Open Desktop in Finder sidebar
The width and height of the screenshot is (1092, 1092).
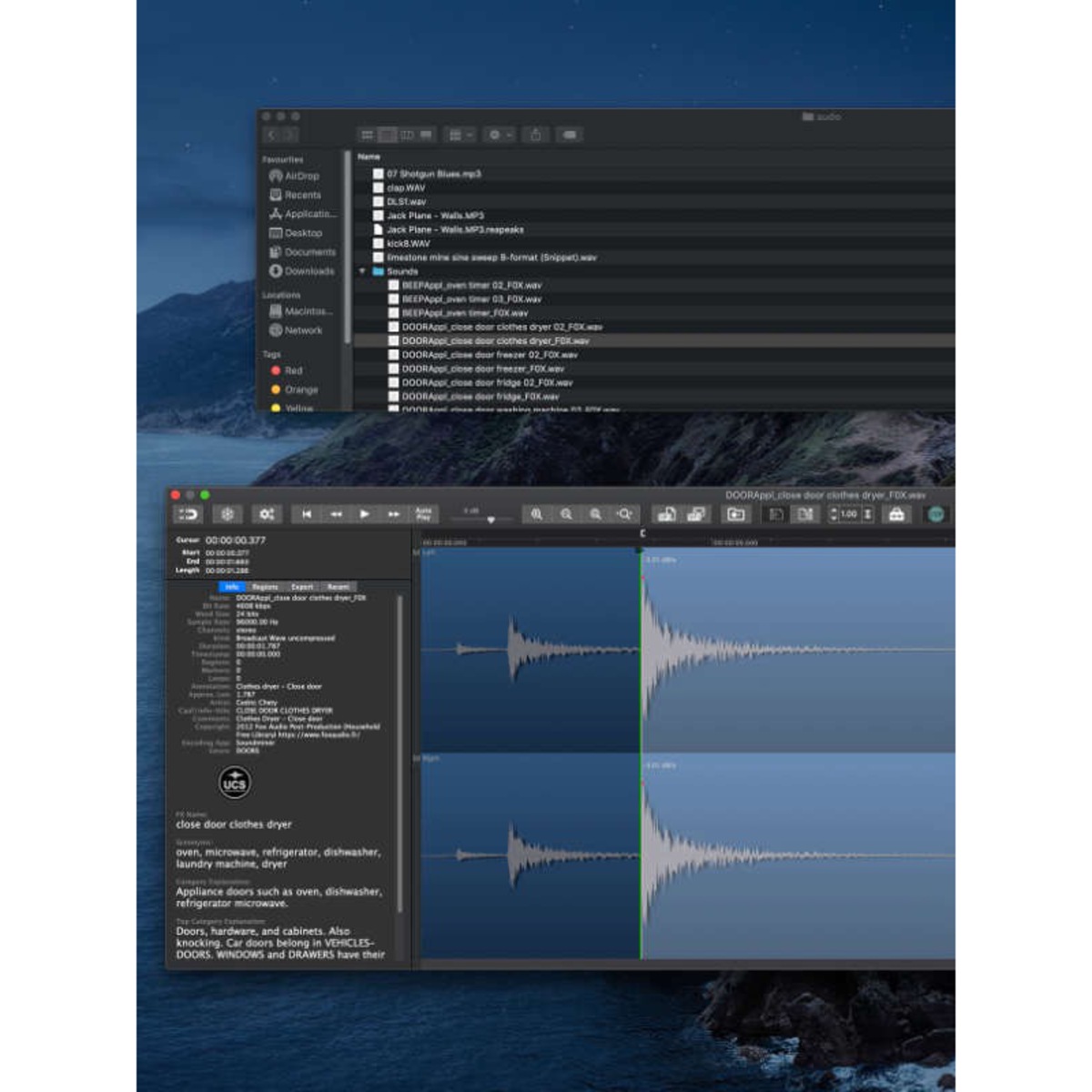pyautogui.click(x=296, y=233)
